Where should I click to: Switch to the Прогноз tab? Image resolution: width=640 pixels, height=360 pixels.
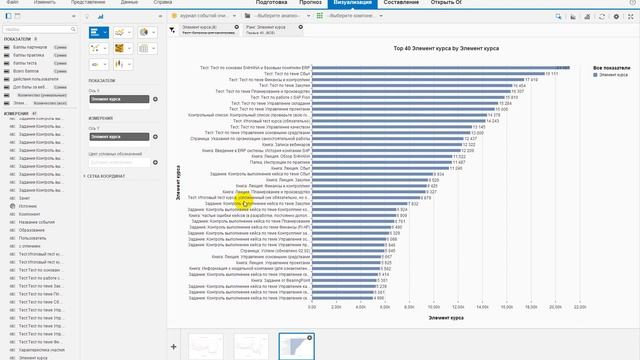(310, 2)
